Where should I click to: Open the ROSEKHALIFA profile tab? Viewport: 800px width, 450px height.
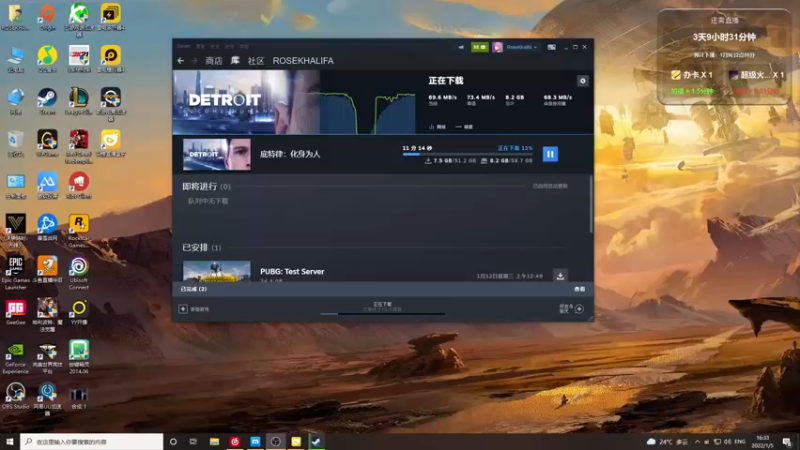[x=303, y=61]
